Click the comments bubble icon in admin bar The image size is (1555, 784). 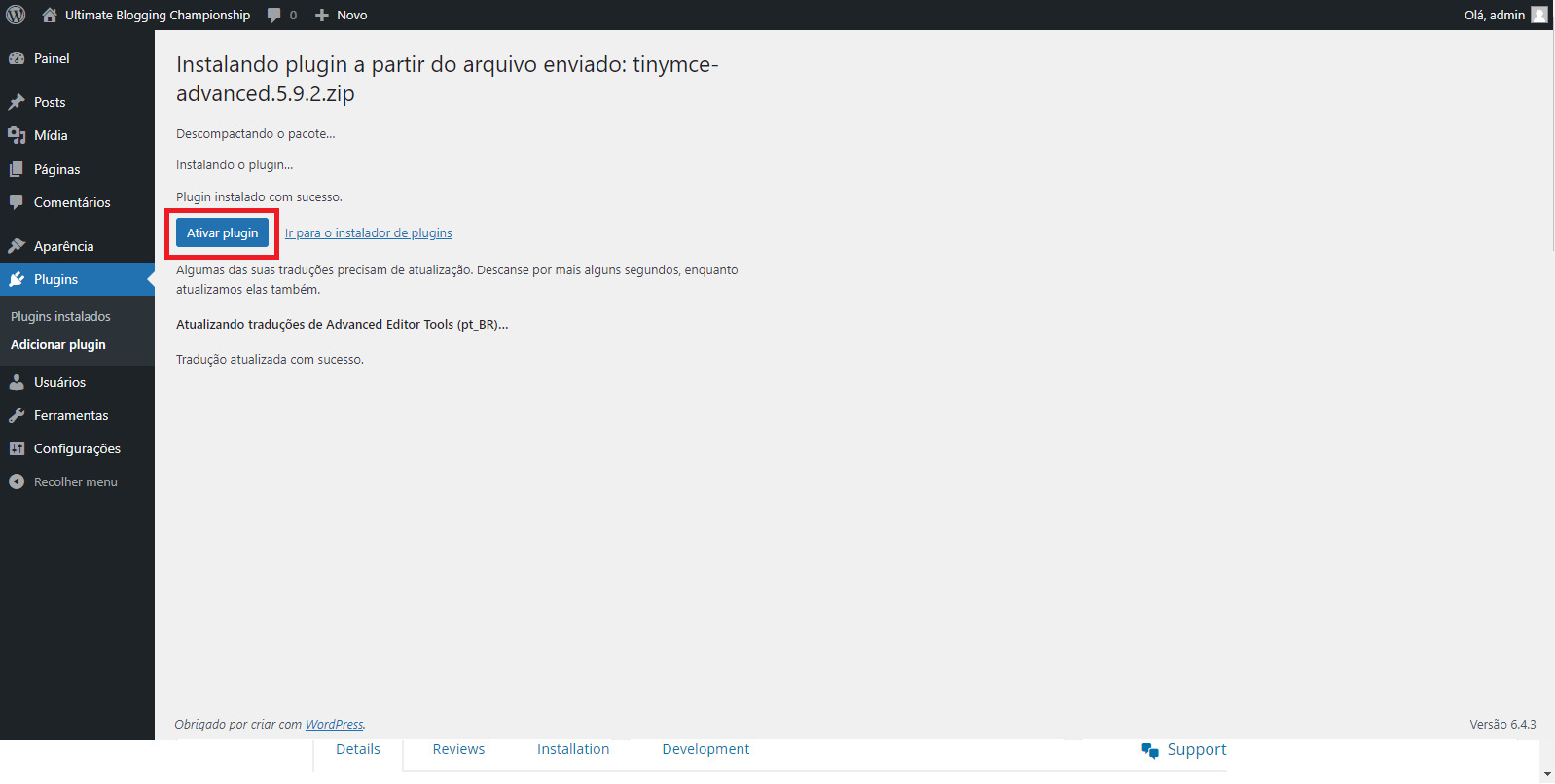pos(274,15)
